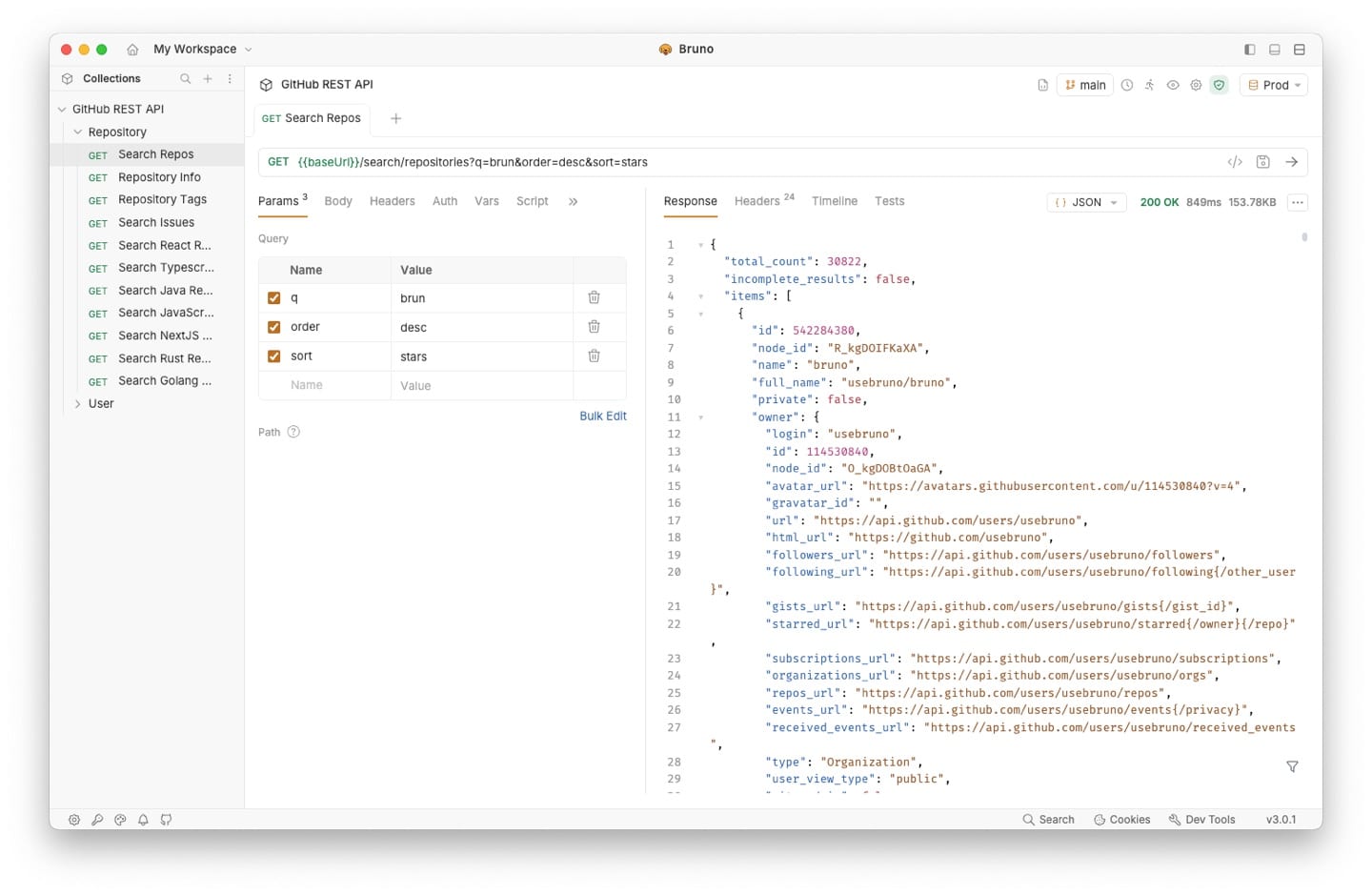
Task: Switch to the request Headers tab
Action: pyautogui.click(x=393, y=201)
